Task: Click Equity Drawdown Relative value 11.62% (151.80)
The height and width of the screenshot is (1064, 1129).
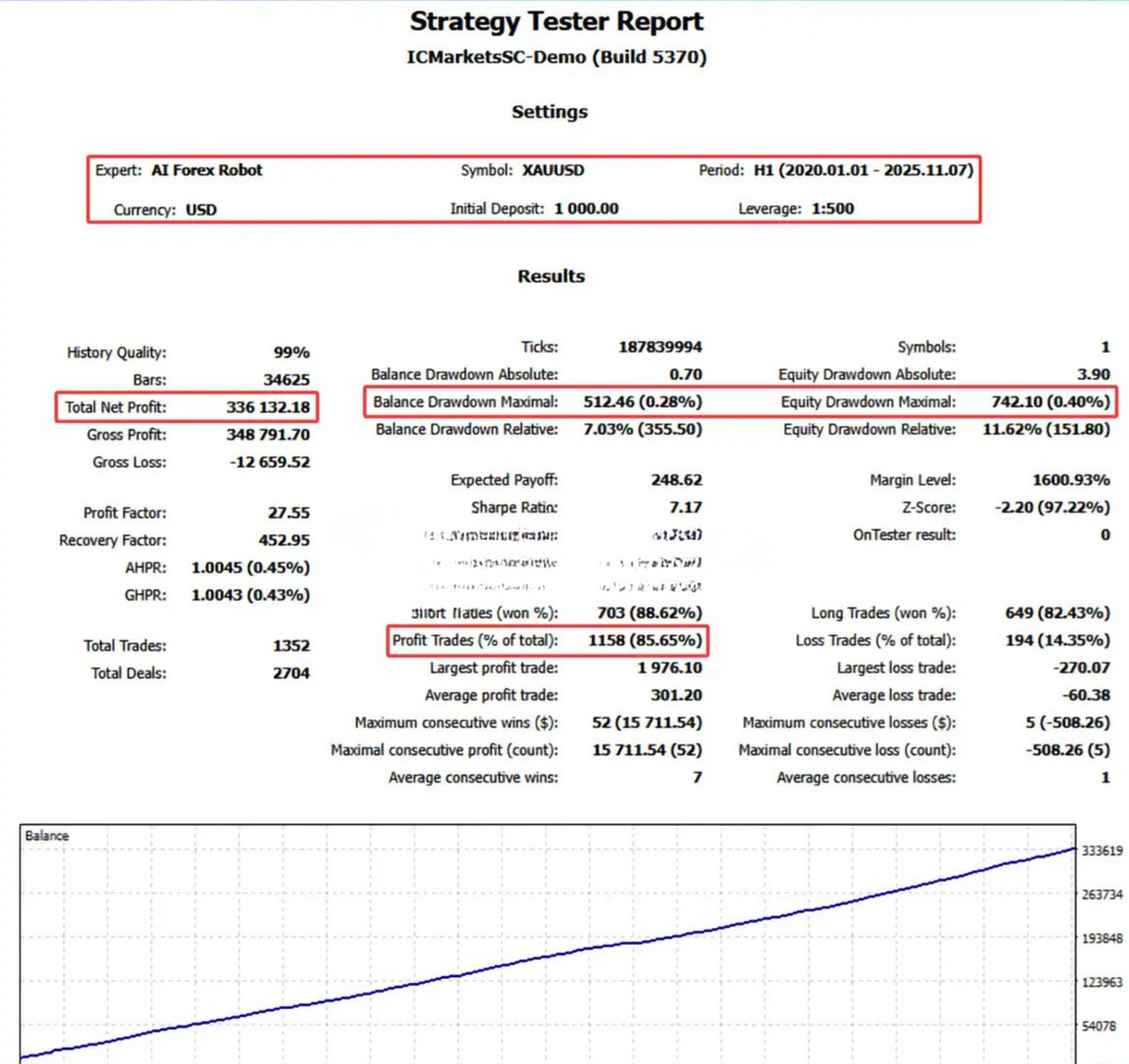Action: coord(1046,429)
